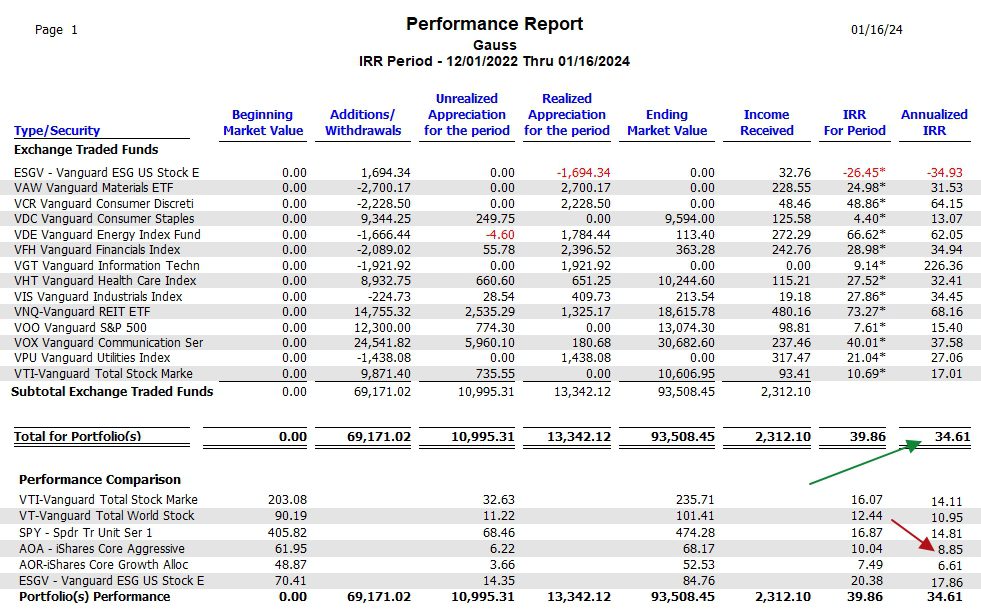
Task: Click the Exchange Traded Funds section heading
Action: click(86, 150)
